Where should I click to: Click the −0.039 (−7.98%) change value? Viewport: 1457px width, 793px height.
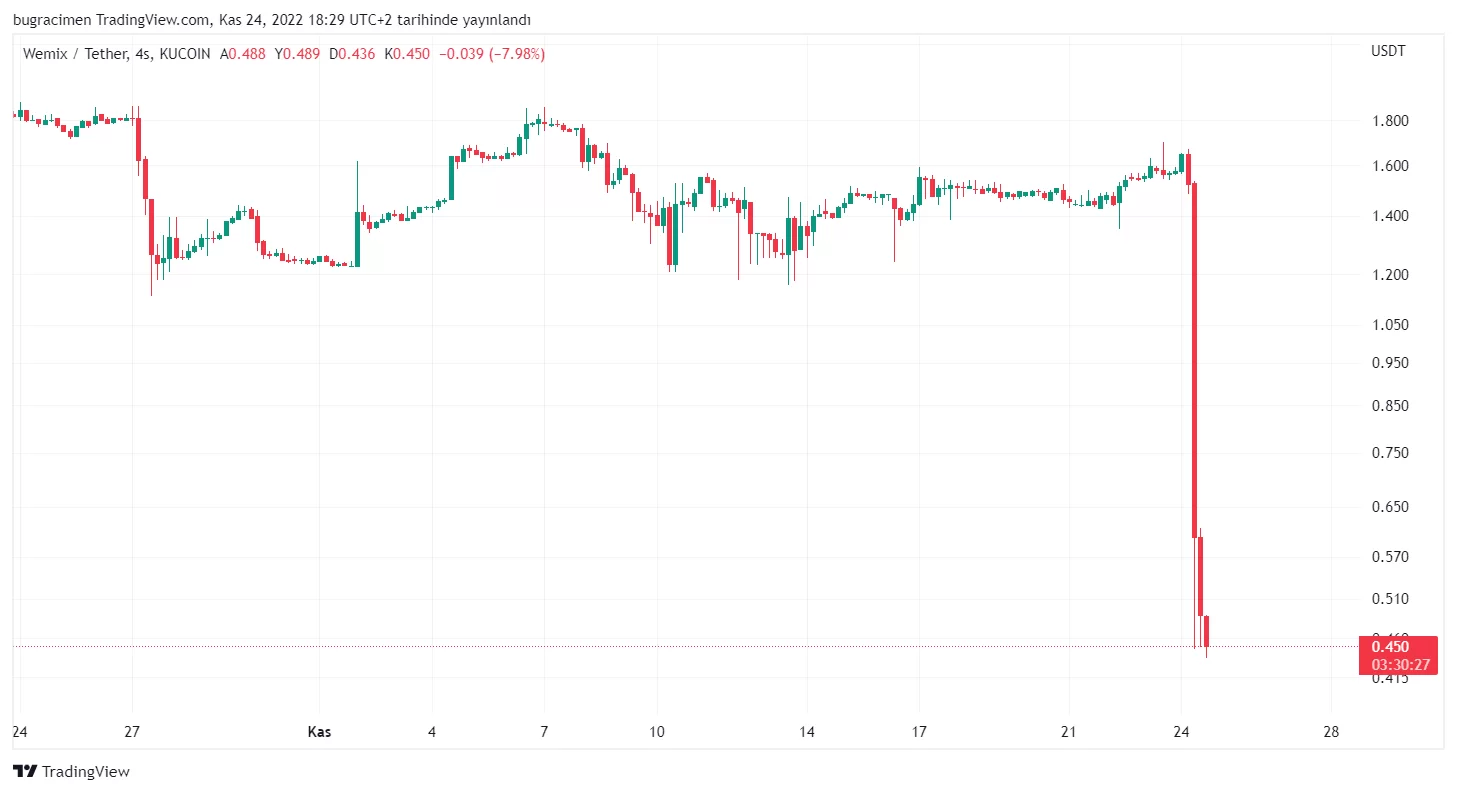pyautogui.click(x=492, y=54)
